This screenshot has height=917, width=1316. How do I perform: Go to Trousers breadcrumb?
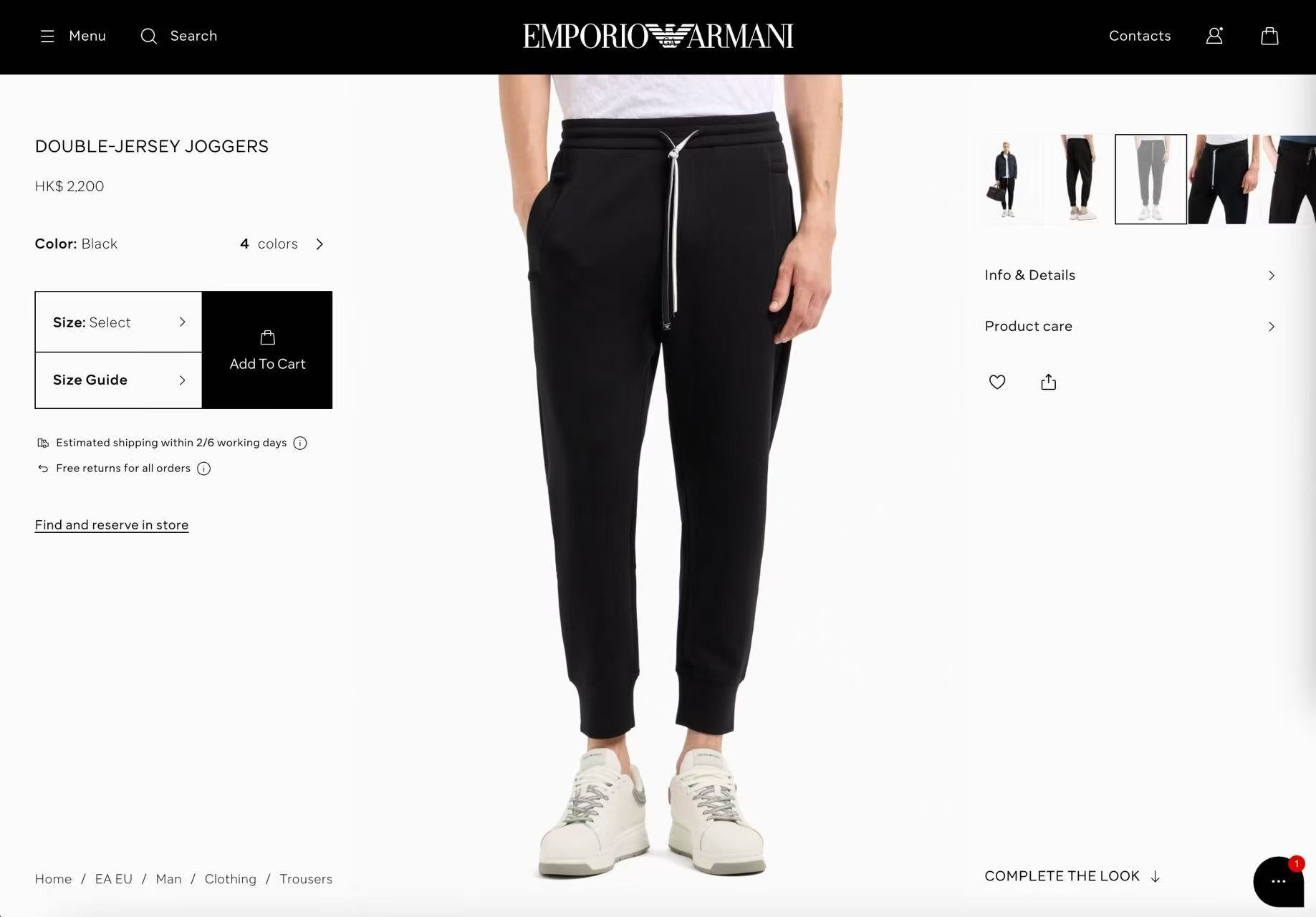306,878
